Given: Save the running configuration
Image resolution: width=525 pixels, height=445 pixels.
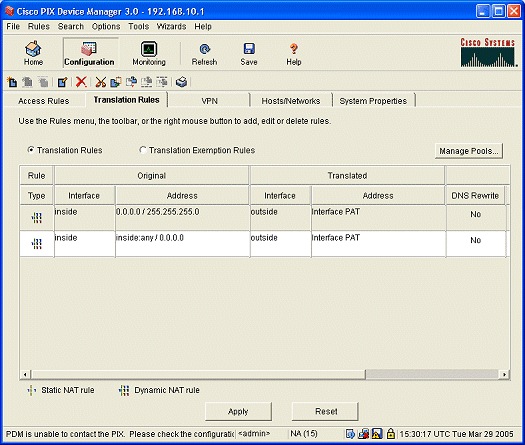Looking at the screenshot, I should coord(249,53).
